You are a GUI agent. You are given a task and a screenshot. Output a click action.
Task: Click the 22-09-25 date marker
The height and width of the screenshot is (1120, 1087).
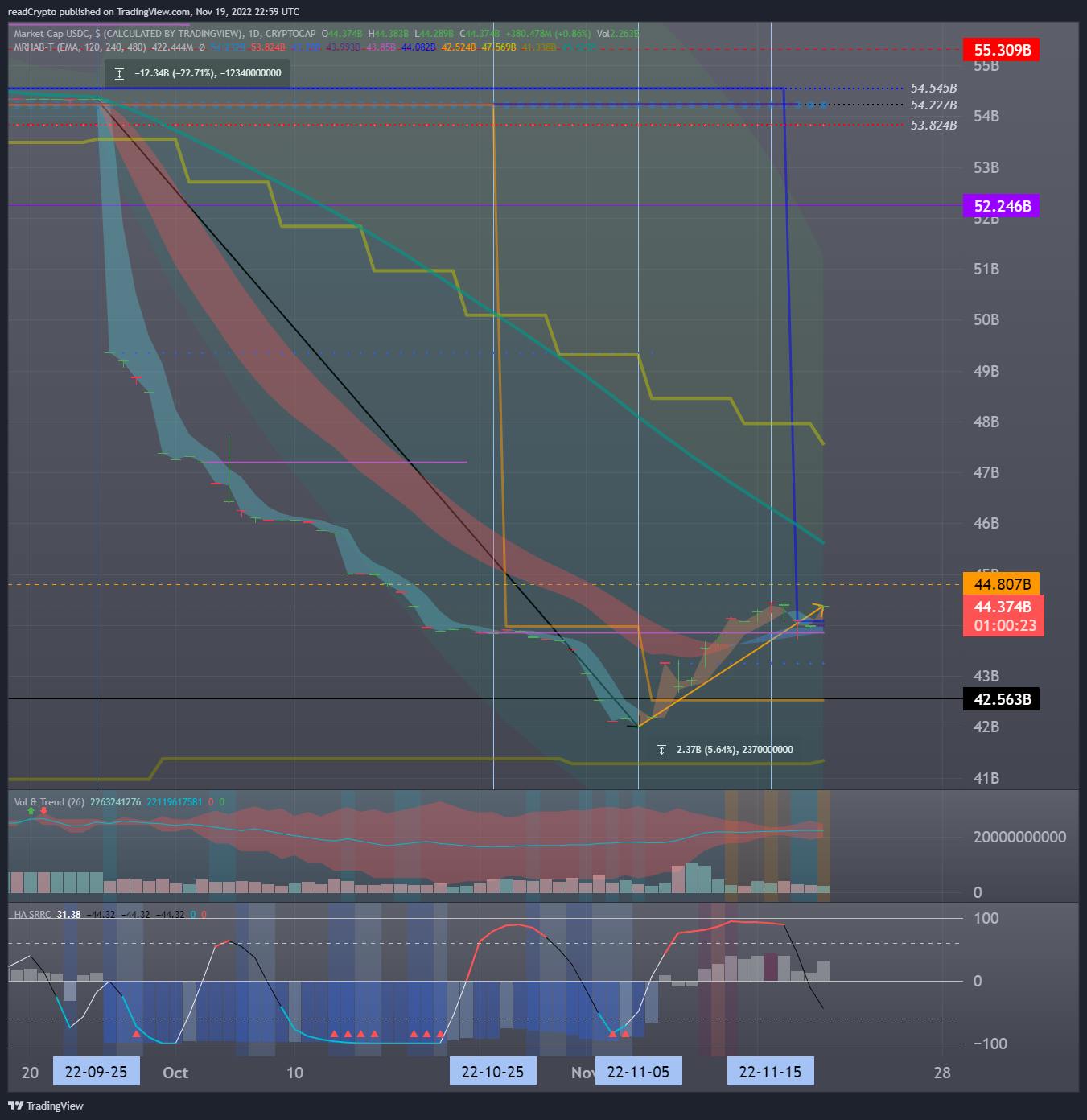pyautogui.click(x=96, y=1072)
